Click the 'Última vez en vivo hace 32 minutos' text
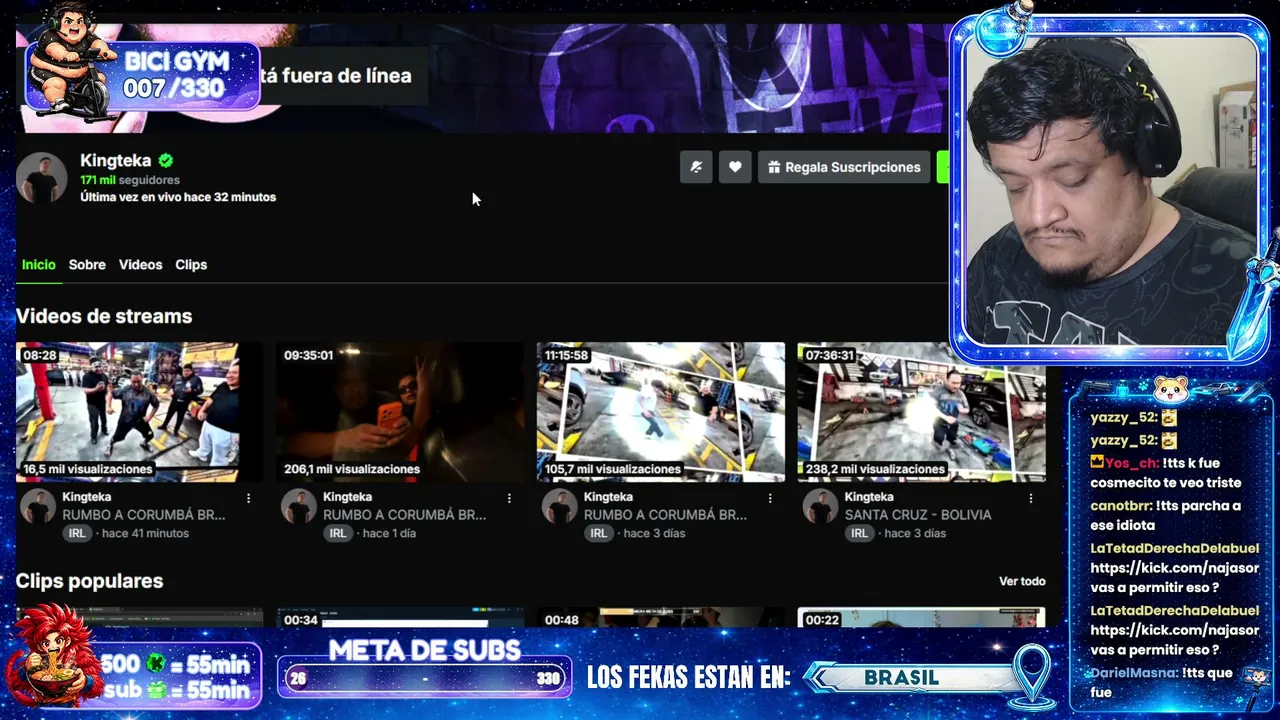This screenshot has height=720, width=1280. [178, 197]
